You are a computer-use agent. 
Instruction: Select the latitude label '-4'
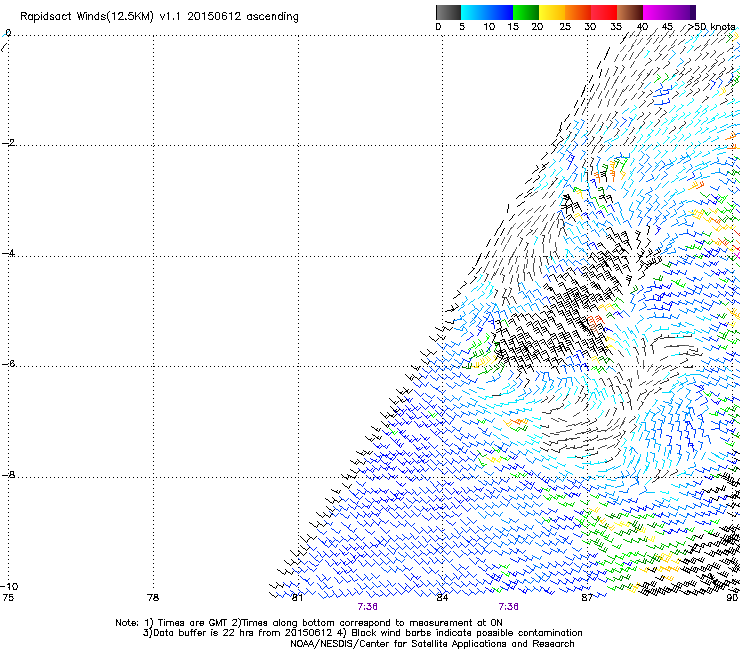pos(8,253)
